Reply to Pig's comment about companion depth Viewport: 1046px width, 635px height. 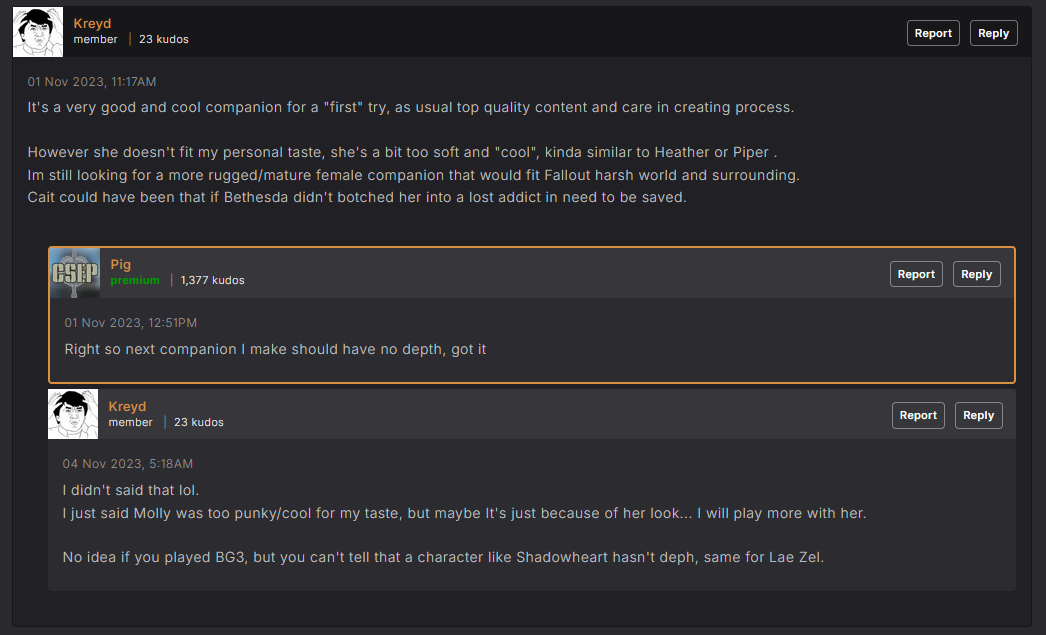tap(977, 274)
